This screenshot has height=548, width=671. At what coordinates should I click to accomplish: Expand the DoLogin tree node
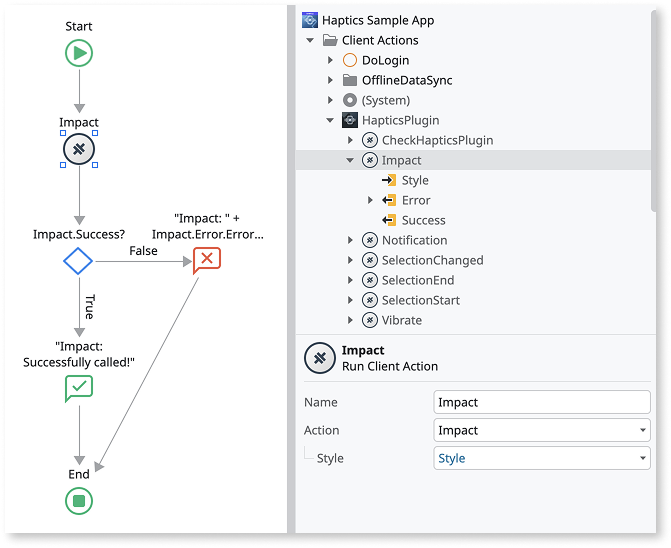click(330, 60)
